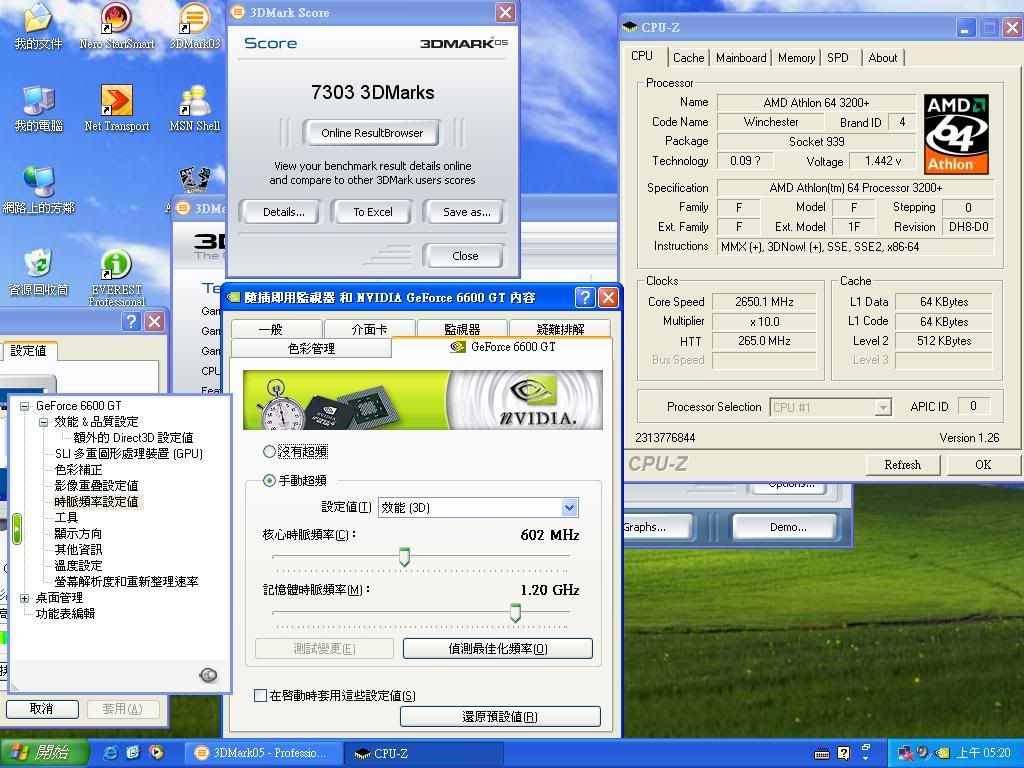Image resolution: width=1024 pixels, height=768 pixels.
Task: Click the media player quick launch icon
Action: point(157,753)
